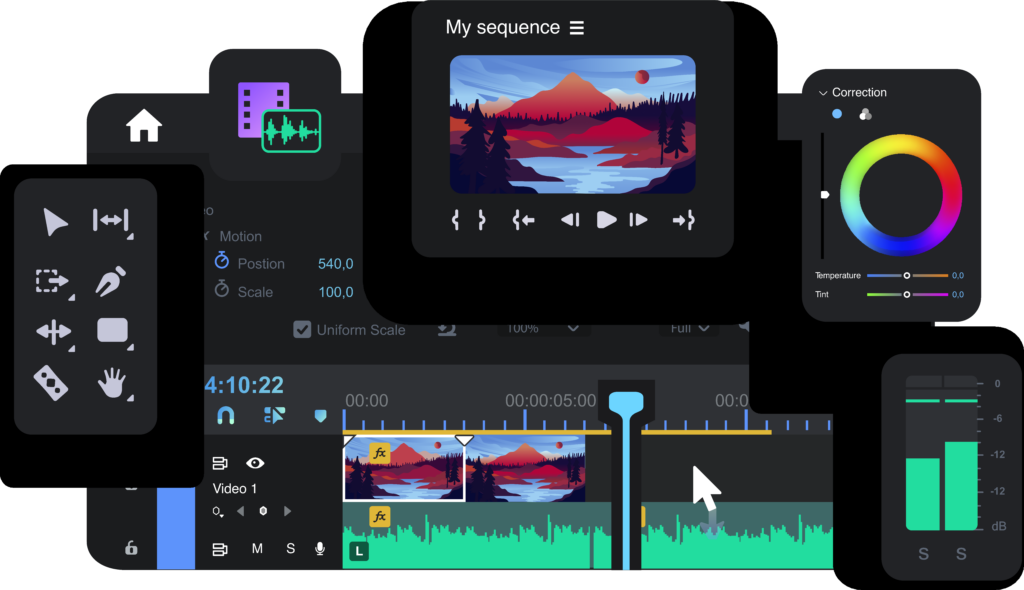The width and height of the screenshot is (1024, 590).
Task: Select the arrow Selection tool
Action: click(55, 222)
